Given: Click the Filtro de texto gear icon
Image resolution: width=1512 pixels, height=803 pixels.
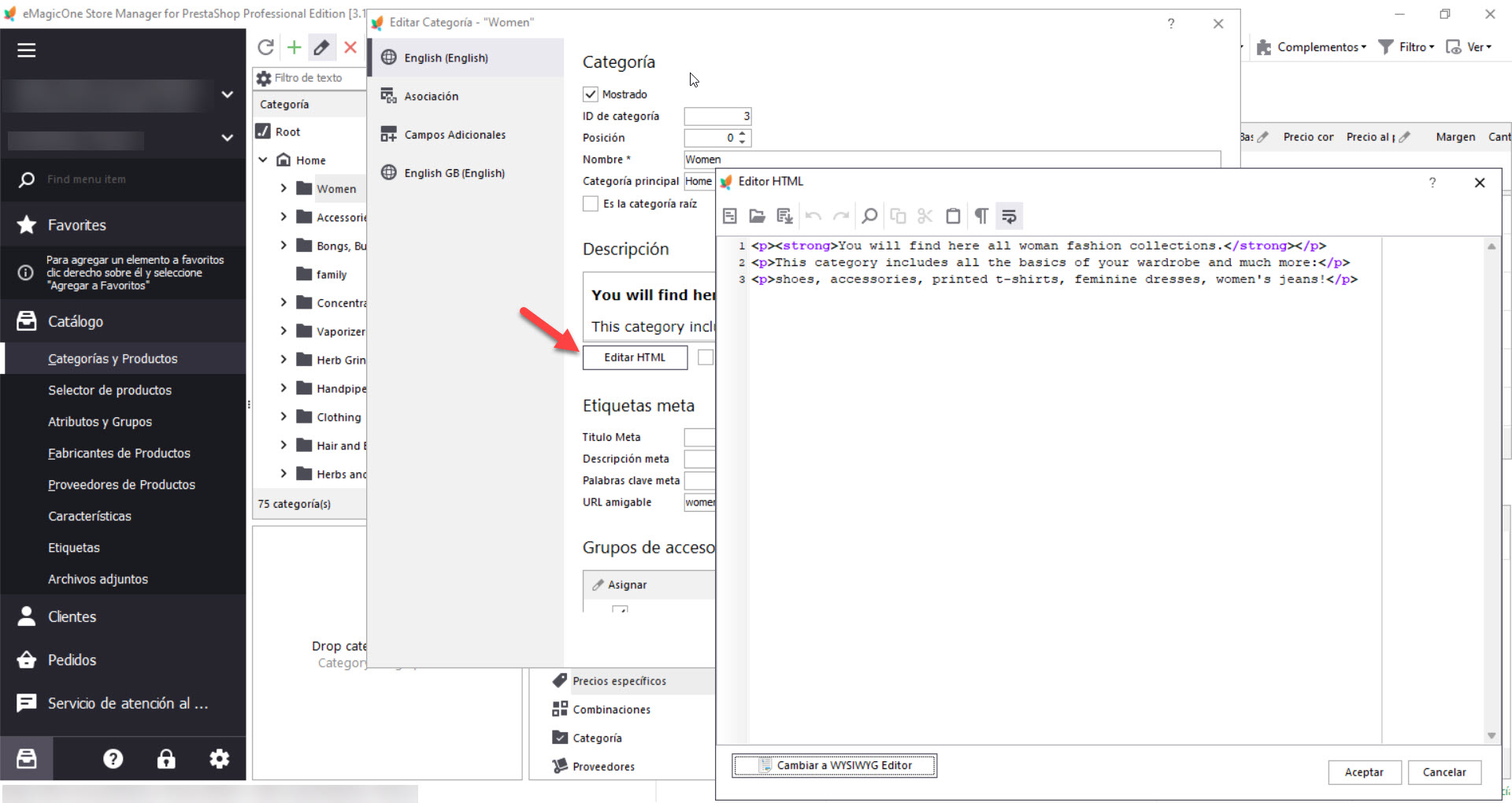Looking at the screenshot, I should pyautogui.click(x=264, y=78).
